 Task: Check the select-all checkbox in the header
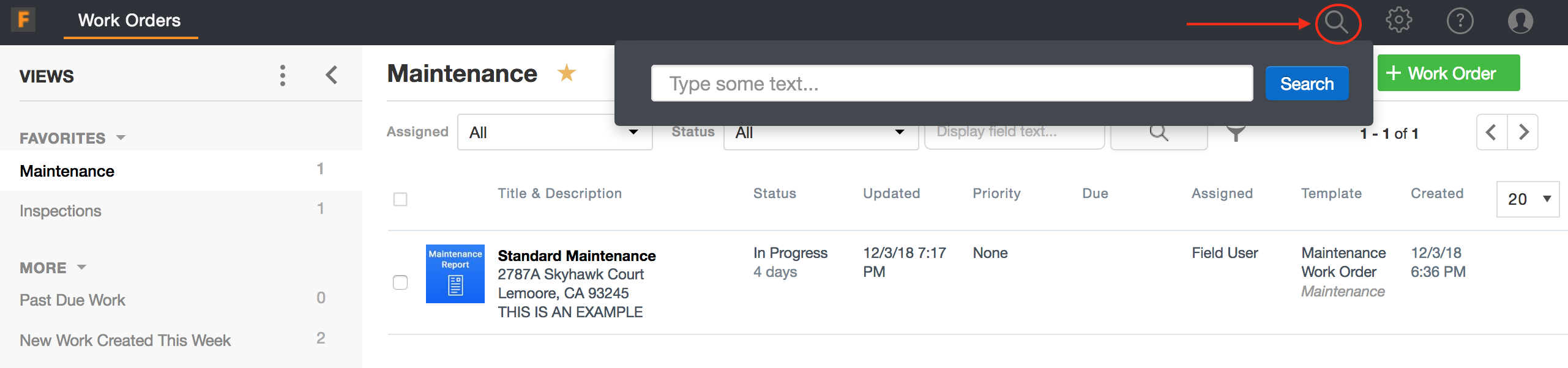[401, 199]
